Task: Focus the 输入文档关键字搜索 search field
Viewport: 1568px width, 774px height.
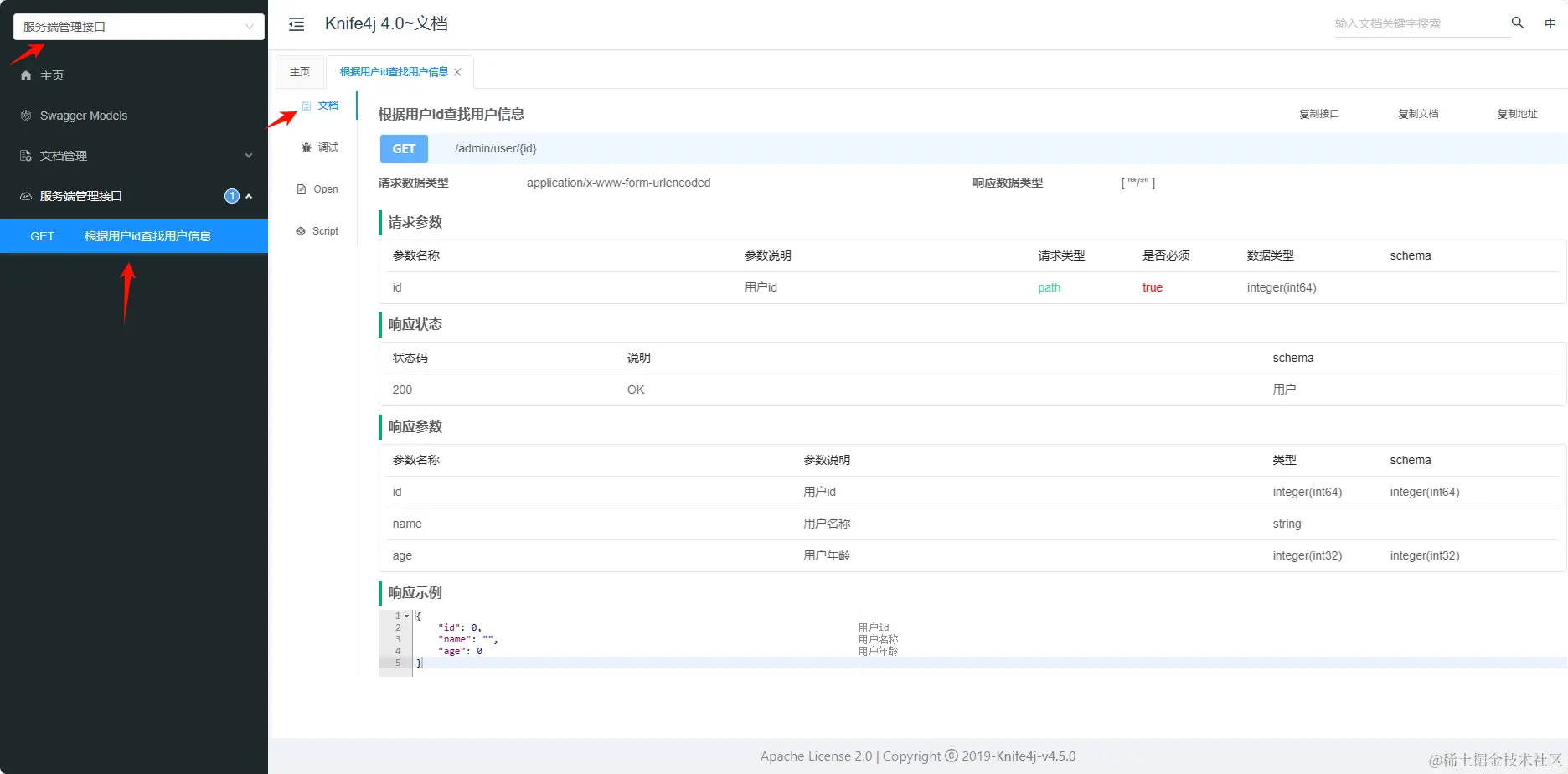Action: tap(1421, 23)
